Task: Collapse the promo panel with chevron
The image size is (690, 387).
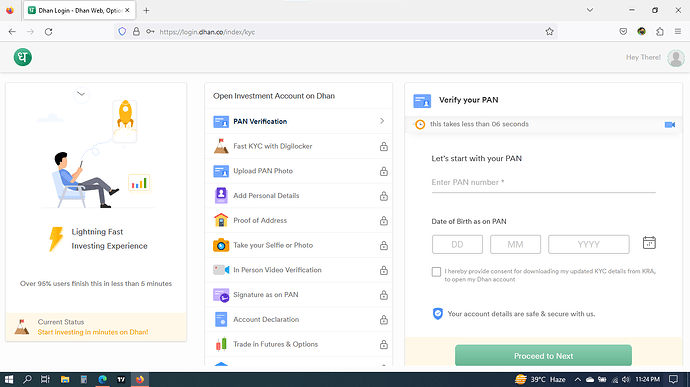Action: [81, 94]
